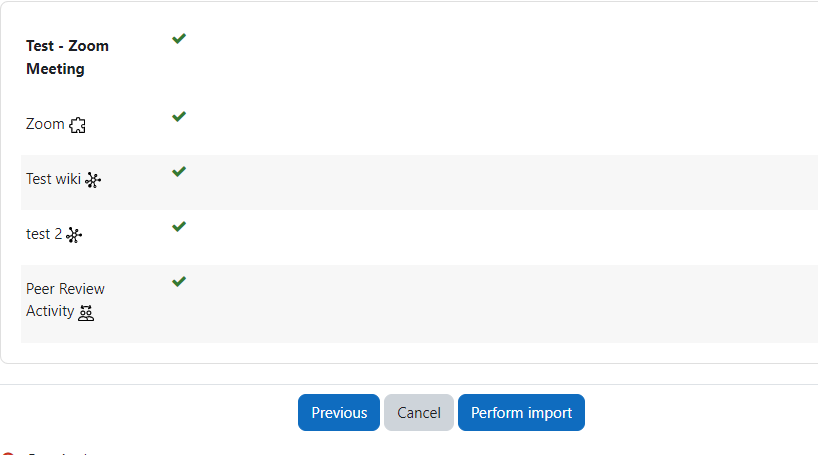Select the Zoom activity label
Viewport: 818px width, 455px height.
click(45, 124)
